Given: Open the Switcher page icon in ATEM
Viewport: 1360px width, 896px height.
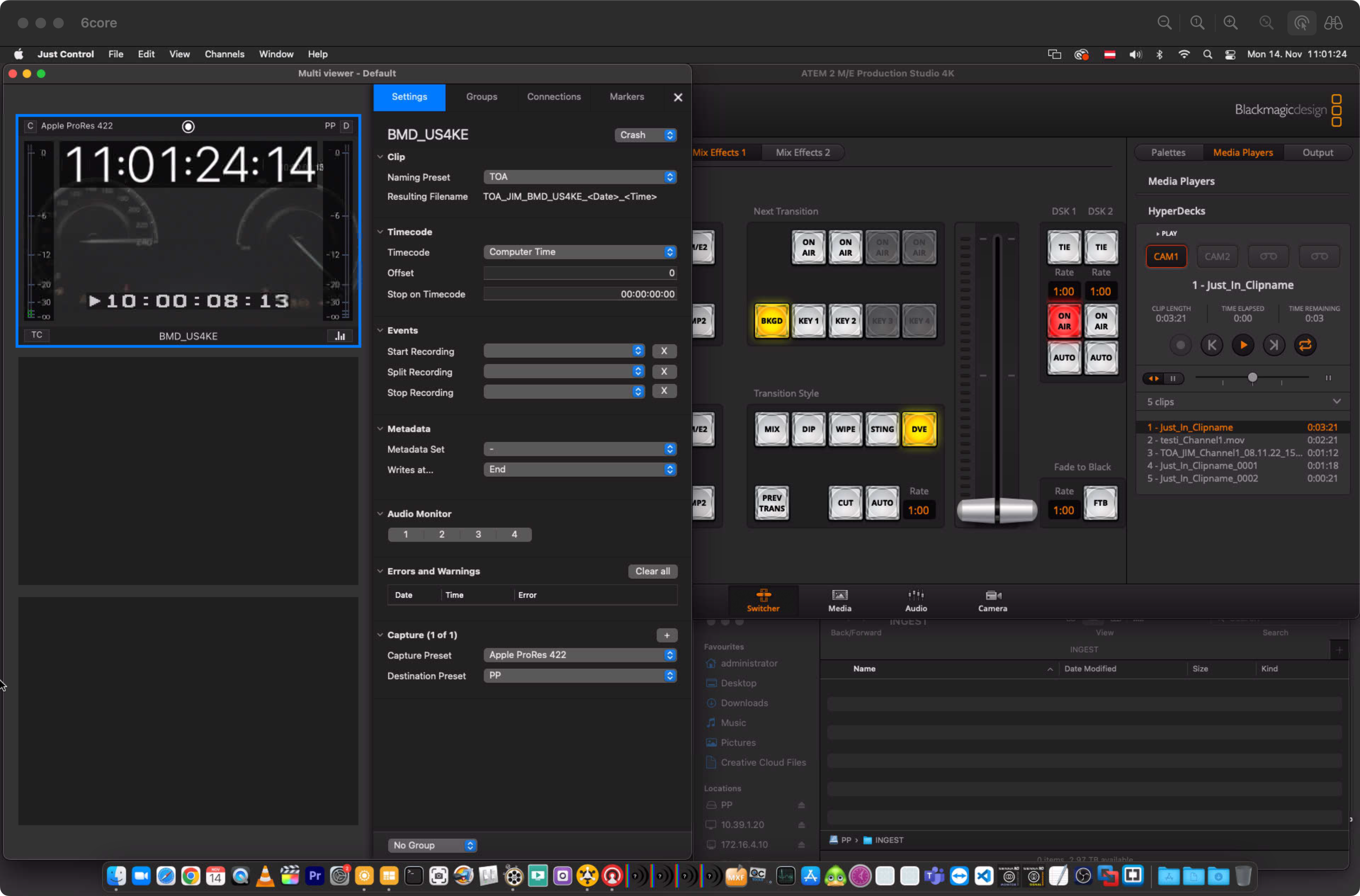Looking at the screenshot, I should coord(763,601).
